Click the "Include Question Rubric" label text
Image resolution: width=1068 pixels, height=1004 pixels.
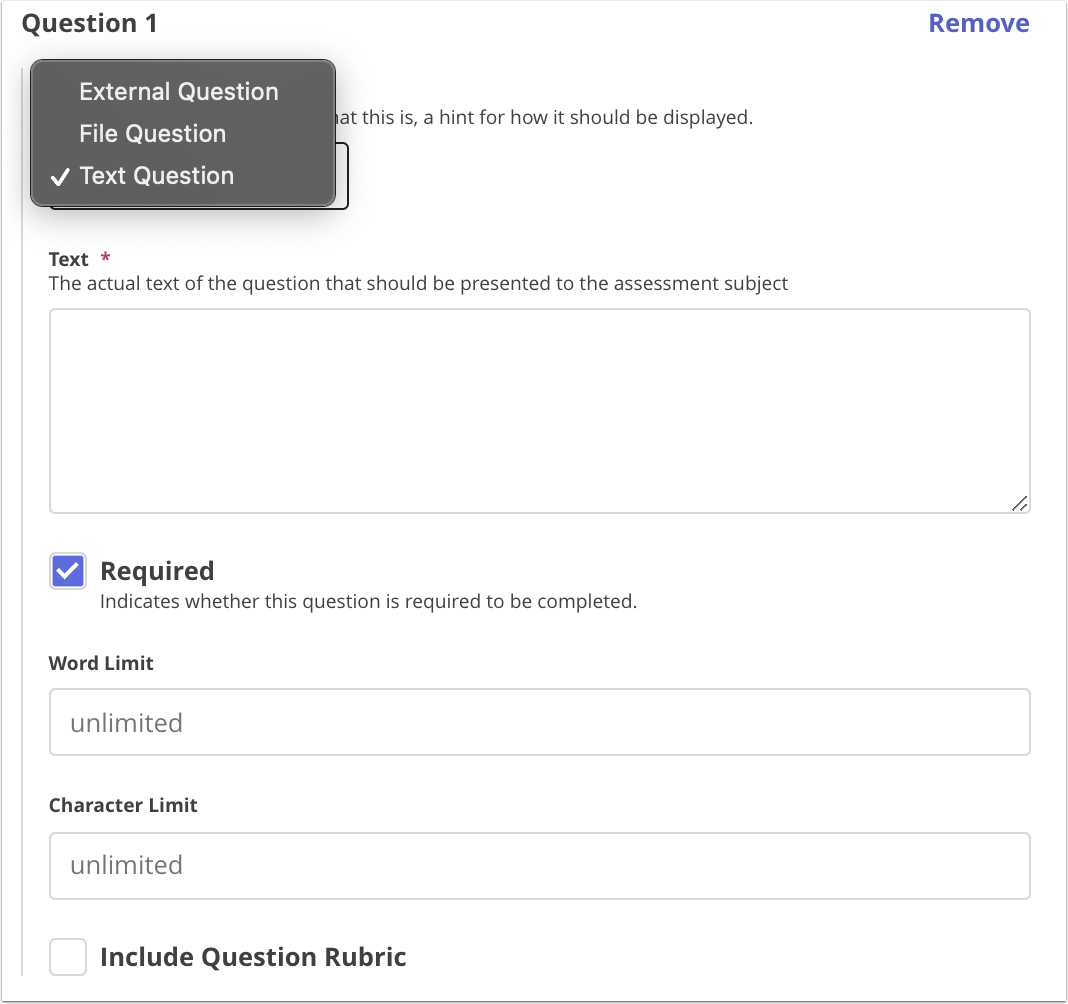(251, 956)
